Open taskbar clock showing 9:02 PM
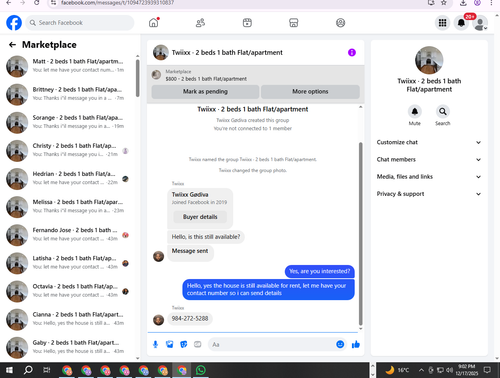This screenshot has width=500, height=378. point(466,370)
